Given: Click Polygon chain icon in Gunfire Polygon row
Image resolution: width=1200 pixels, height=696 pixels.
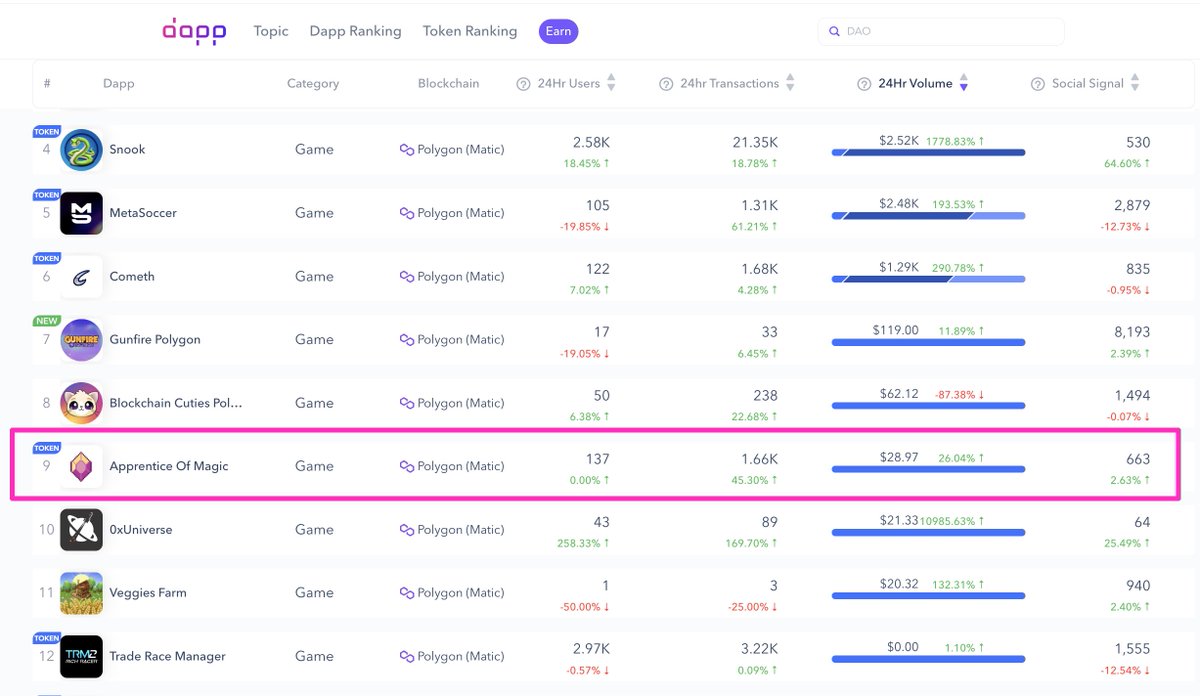Looking at the screenshot, I should pos(406,340).
